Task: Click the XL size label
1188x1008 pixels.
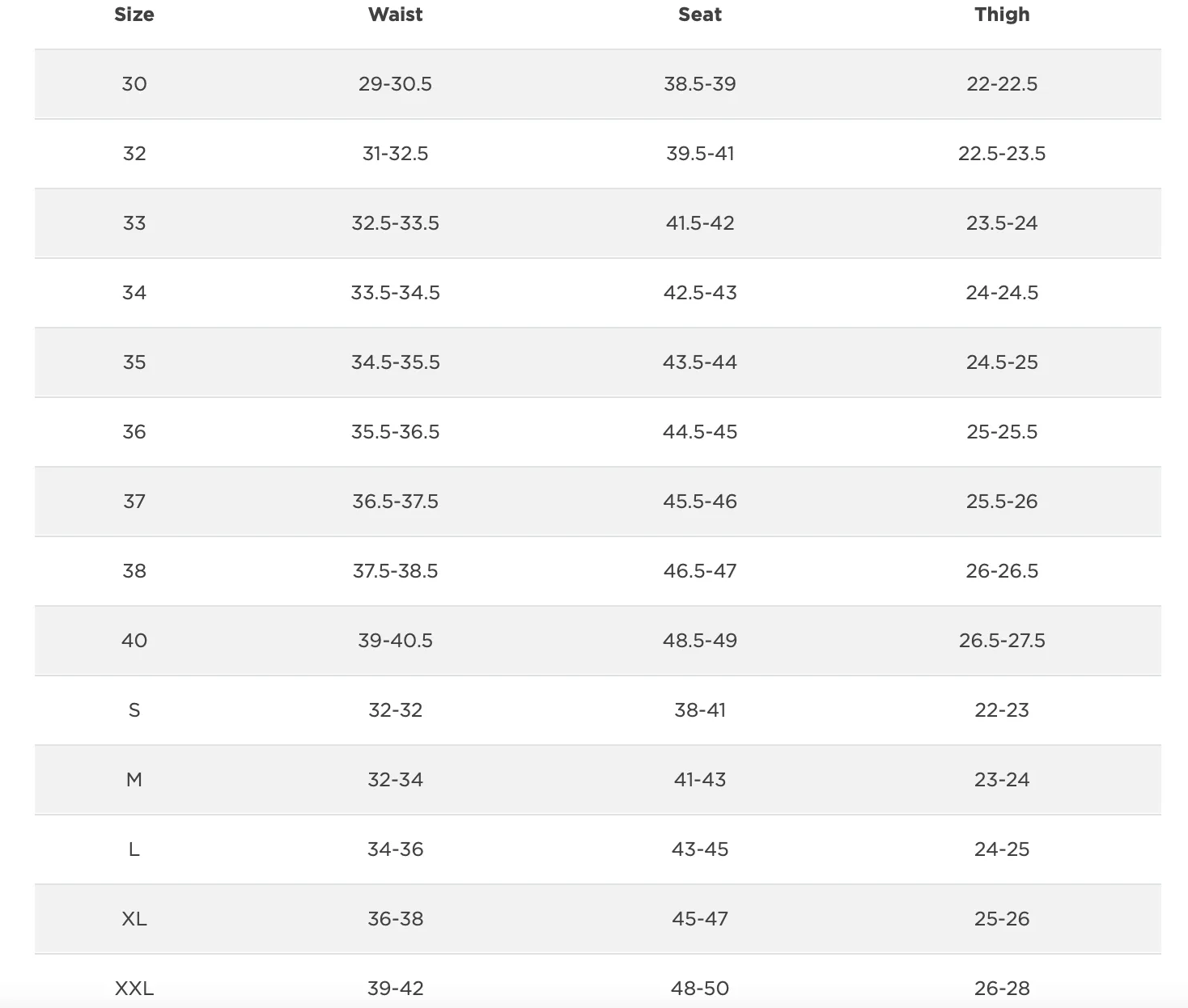Action: pyautogui.click(x=134, y=919)
